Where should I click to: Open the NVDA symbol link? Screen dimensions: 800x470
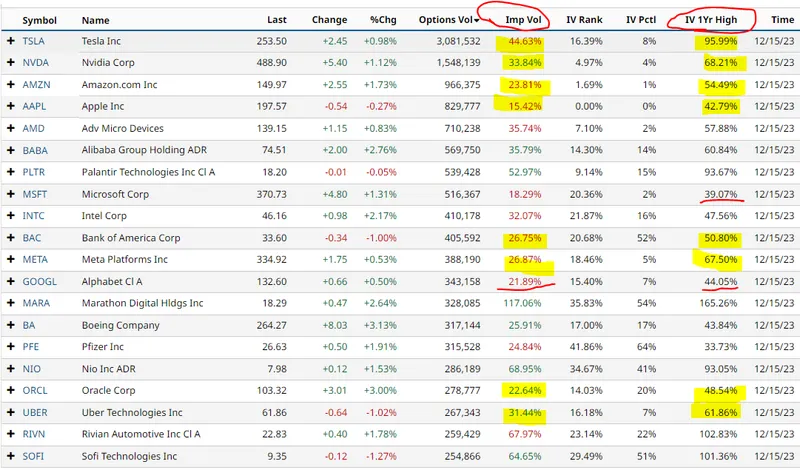point(36,62)
